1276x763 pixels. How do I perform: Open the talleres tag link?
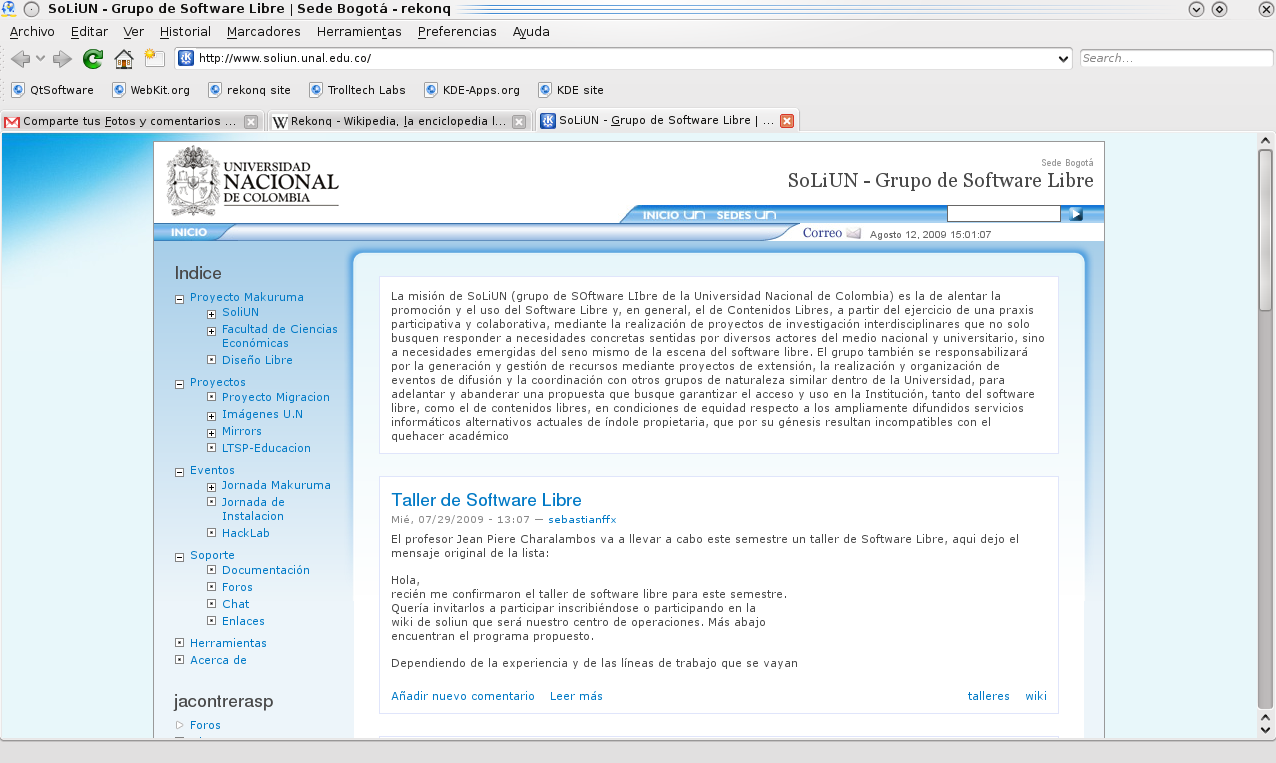tap(989, 696)
